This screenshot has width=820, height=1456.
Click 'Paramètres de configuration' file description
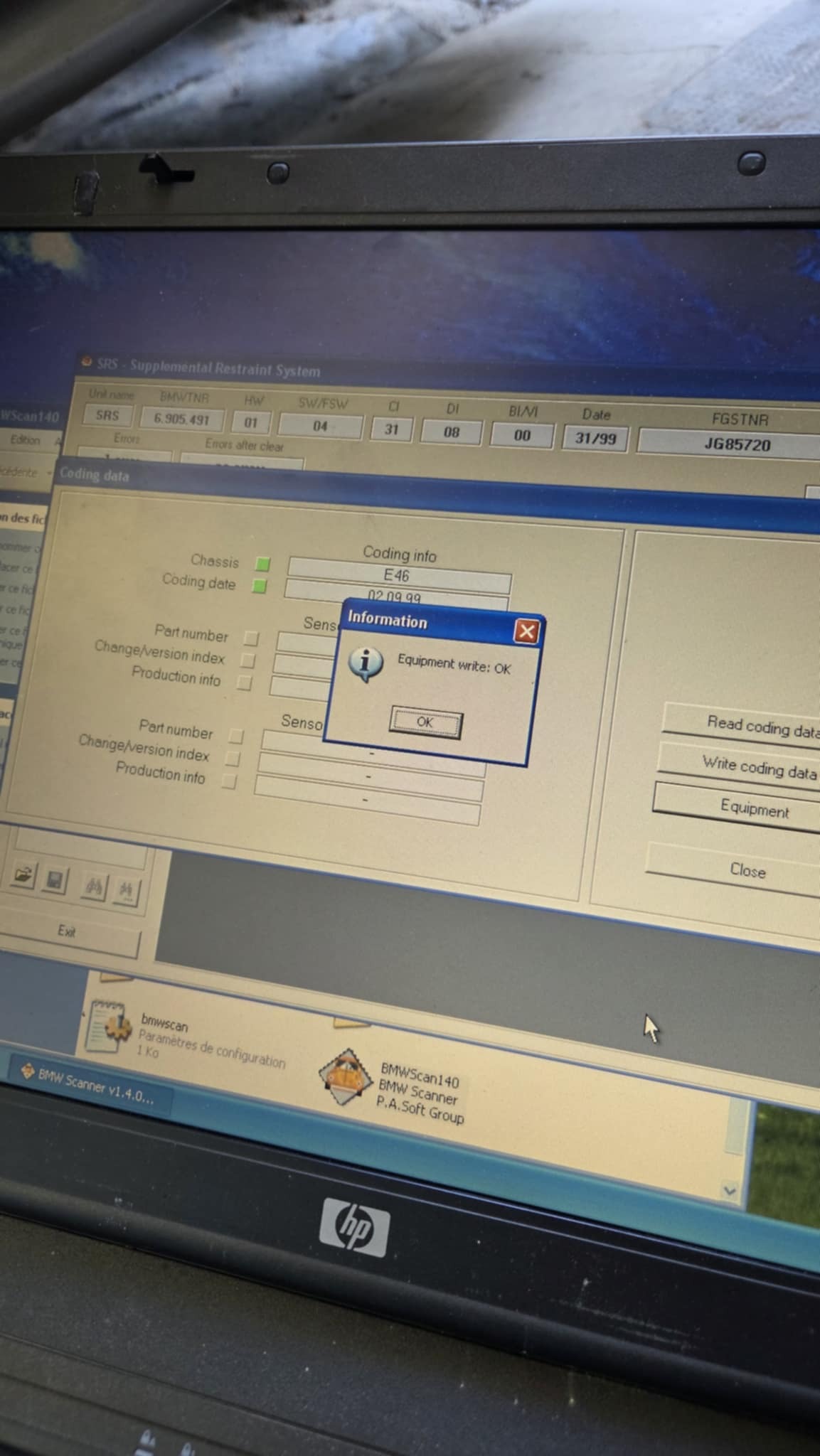[212, 1049]
